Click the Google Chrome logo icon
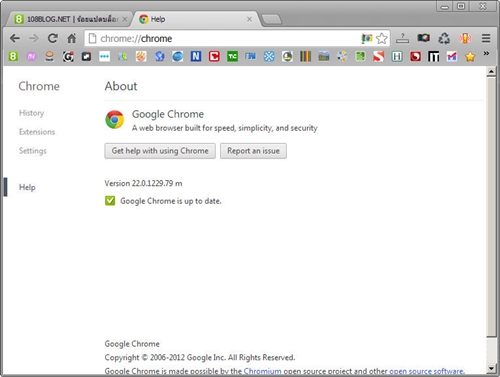This screenshot has width=500, height=377. click(x=115, y=120)
